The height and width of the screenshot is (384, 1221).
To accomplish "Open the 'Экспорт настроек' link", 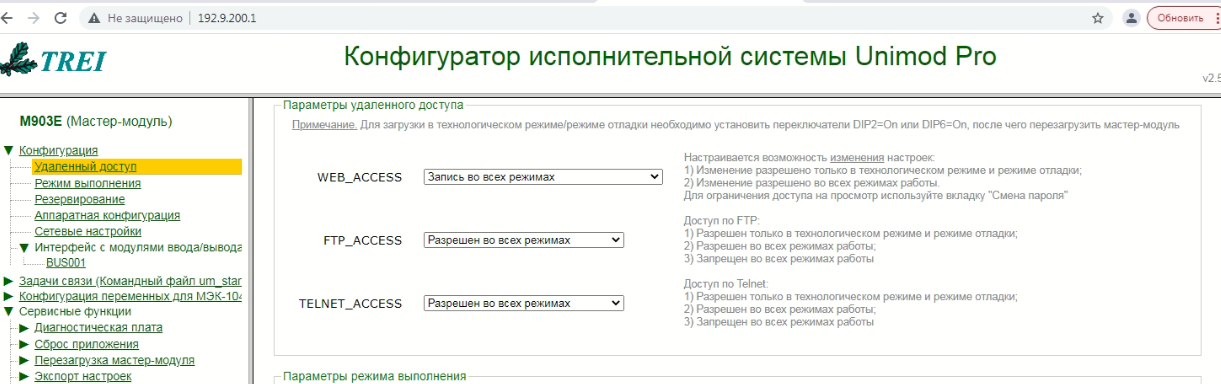I will point(83,378).
